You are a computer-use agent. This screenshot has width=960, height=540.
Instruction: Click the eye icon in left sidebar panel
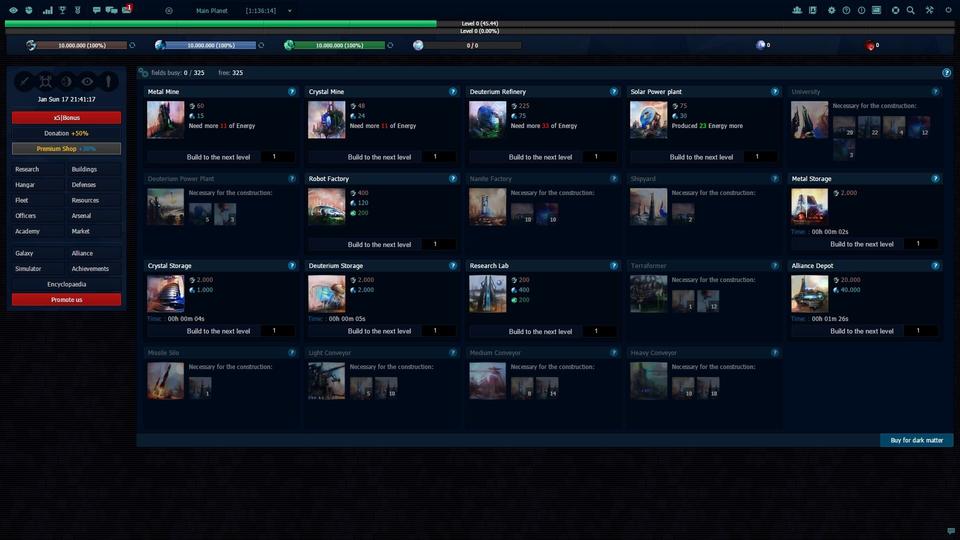pyautogui.click(x=87, y=81)
